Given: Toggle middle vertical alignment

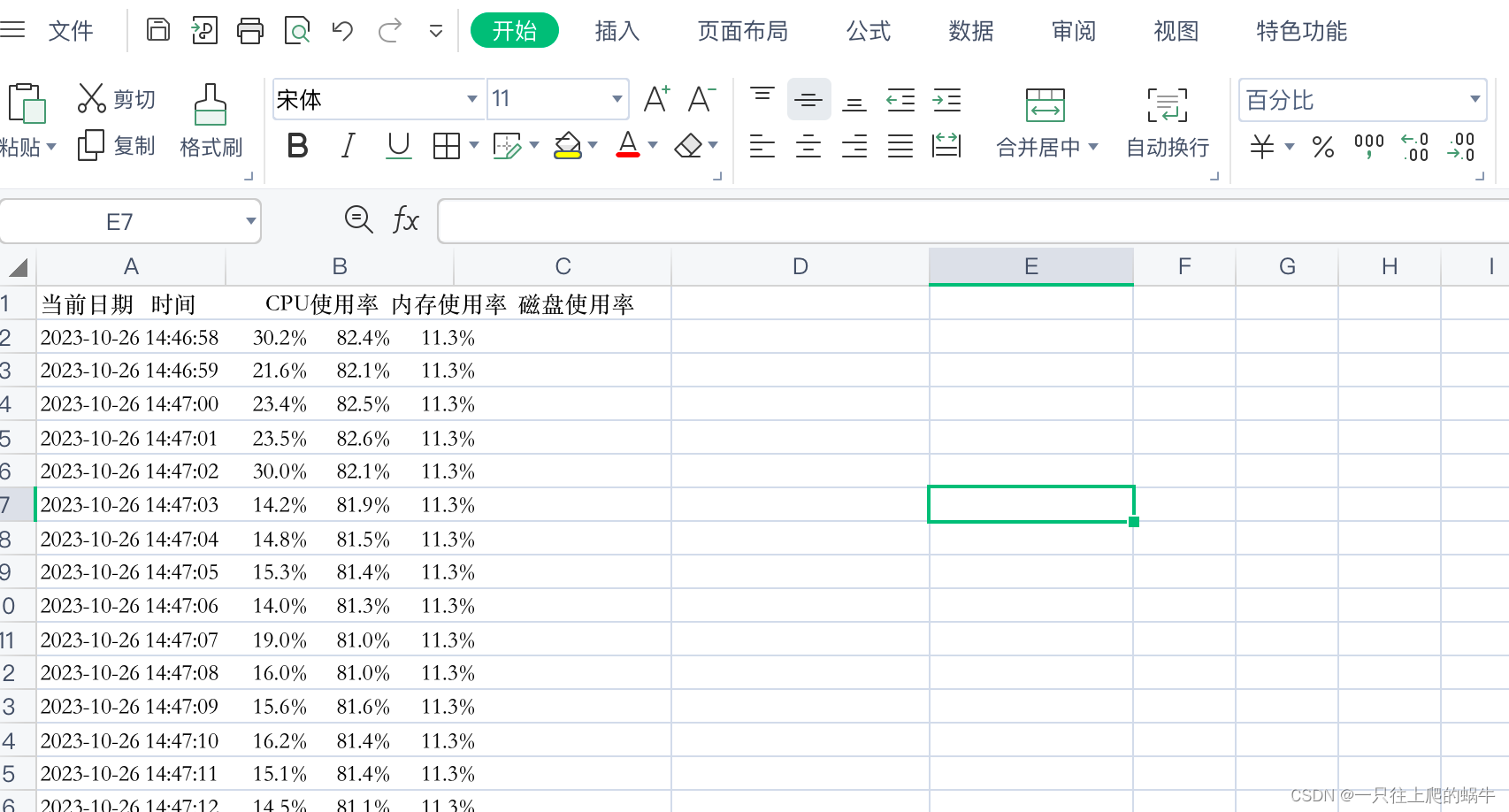Looking at the screenshot, I should [x=808, y=99].
